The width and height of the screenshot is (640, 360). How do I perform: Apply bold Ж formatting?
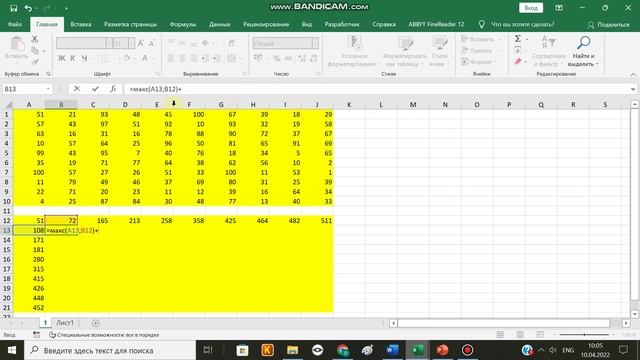tap(61, 58)
